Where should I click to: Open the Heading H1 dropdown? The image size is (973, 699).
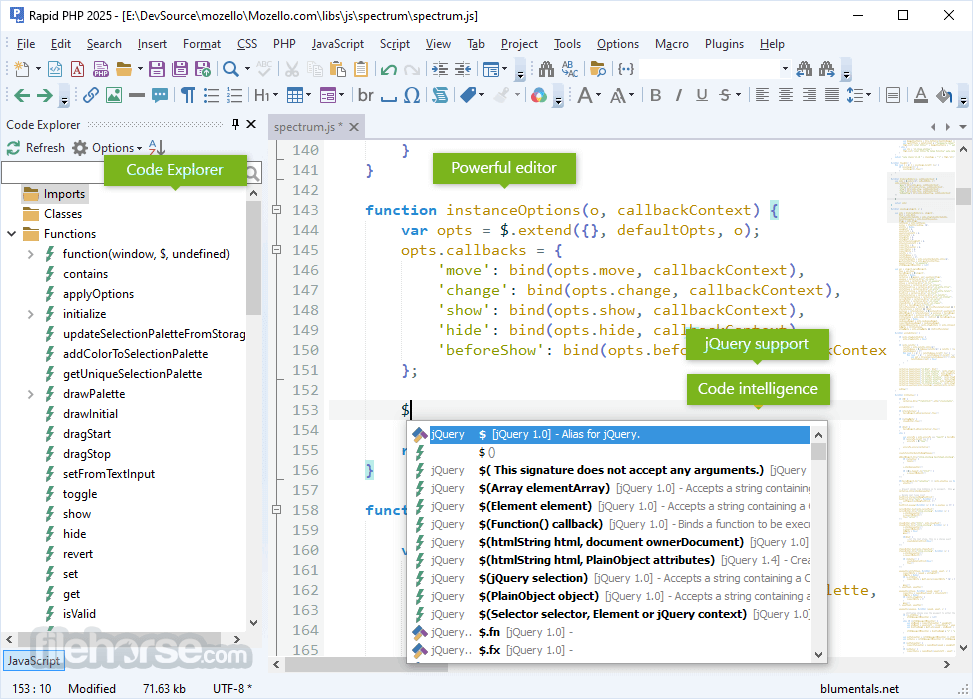point(275,95)
